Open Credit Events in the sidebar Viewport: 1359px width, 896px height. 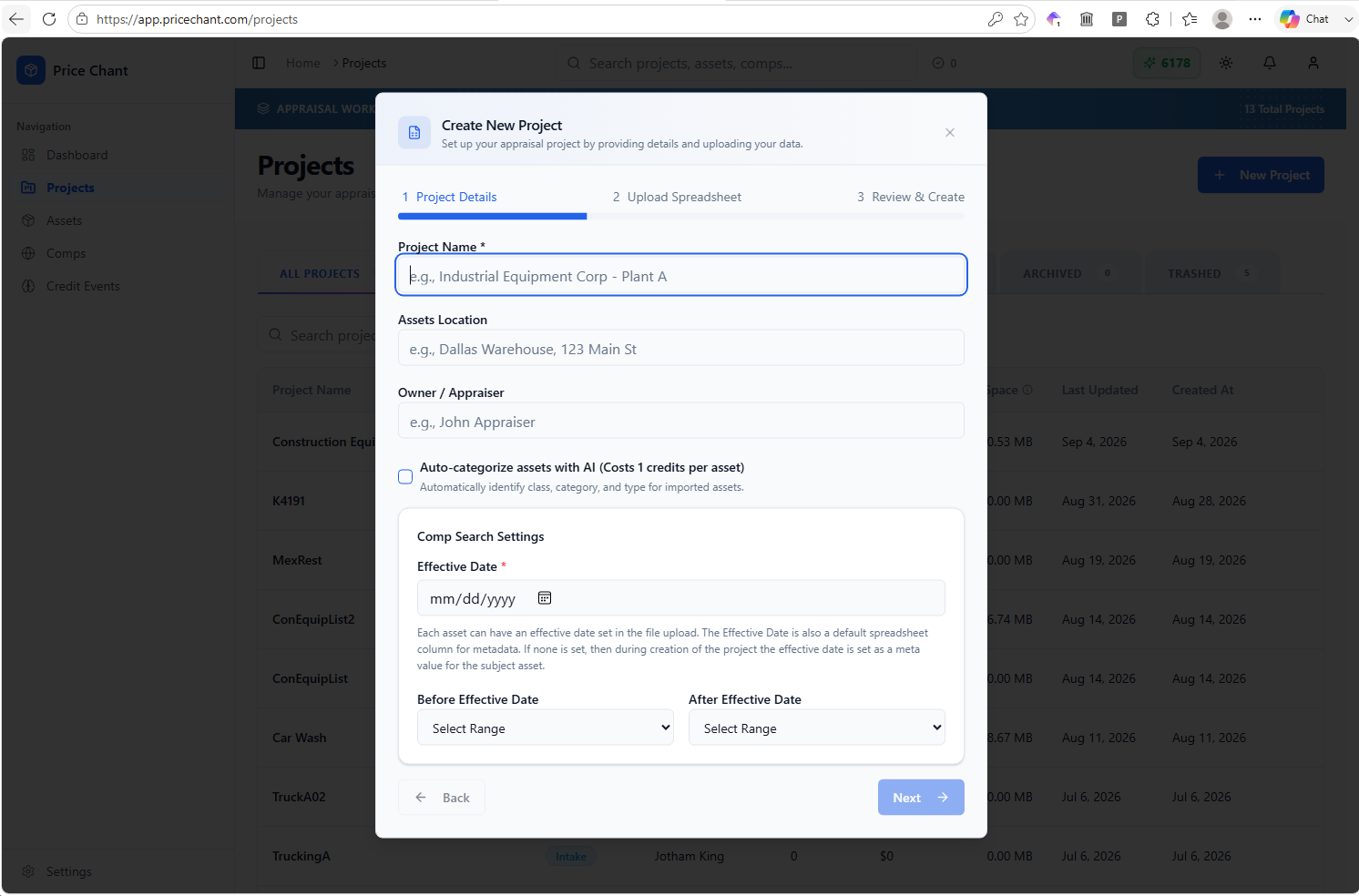(x=83, y=286)
